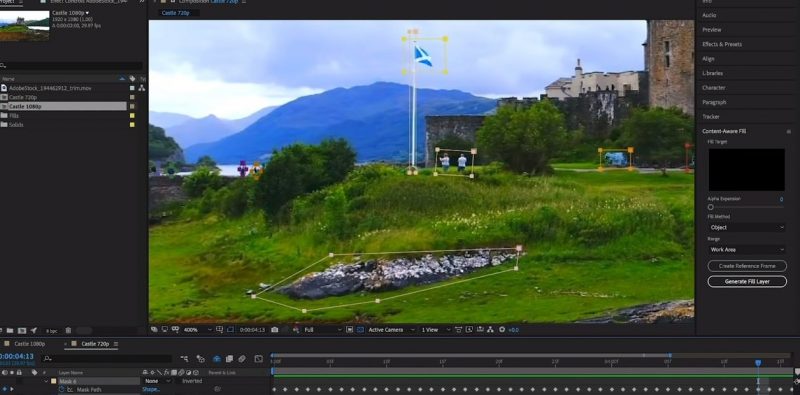Click the Shape... link for Mask Path
The height and width of the screenshot is (395, 800).
[x=151, y=389]
